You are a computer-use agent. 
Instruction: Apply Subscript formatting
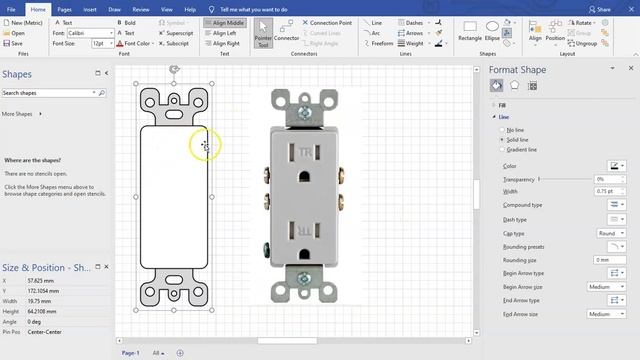(173, 43)
